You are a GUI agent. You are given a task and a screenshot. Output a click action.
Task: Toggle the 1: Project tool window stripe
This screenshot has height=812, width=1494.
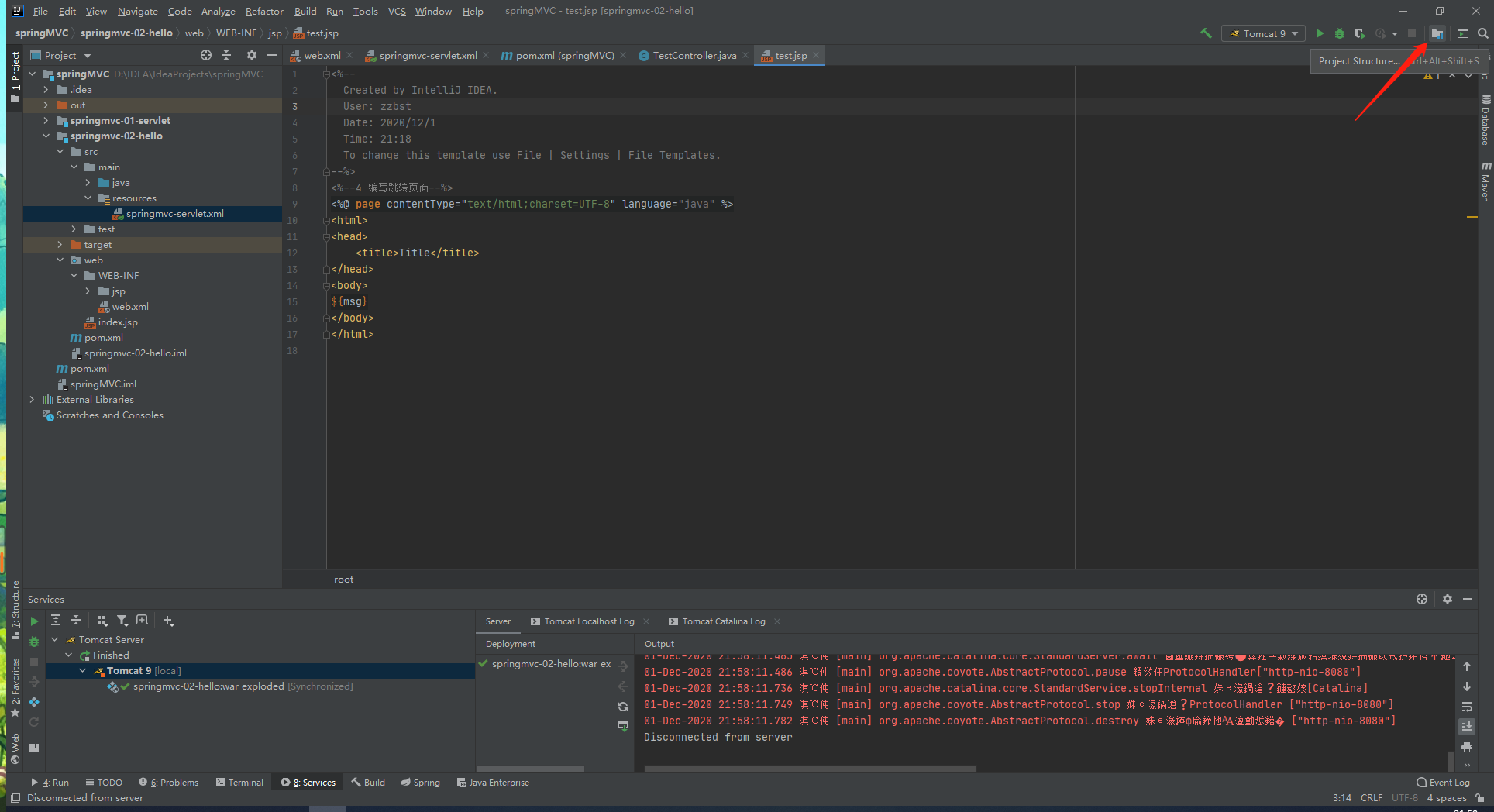15,77
